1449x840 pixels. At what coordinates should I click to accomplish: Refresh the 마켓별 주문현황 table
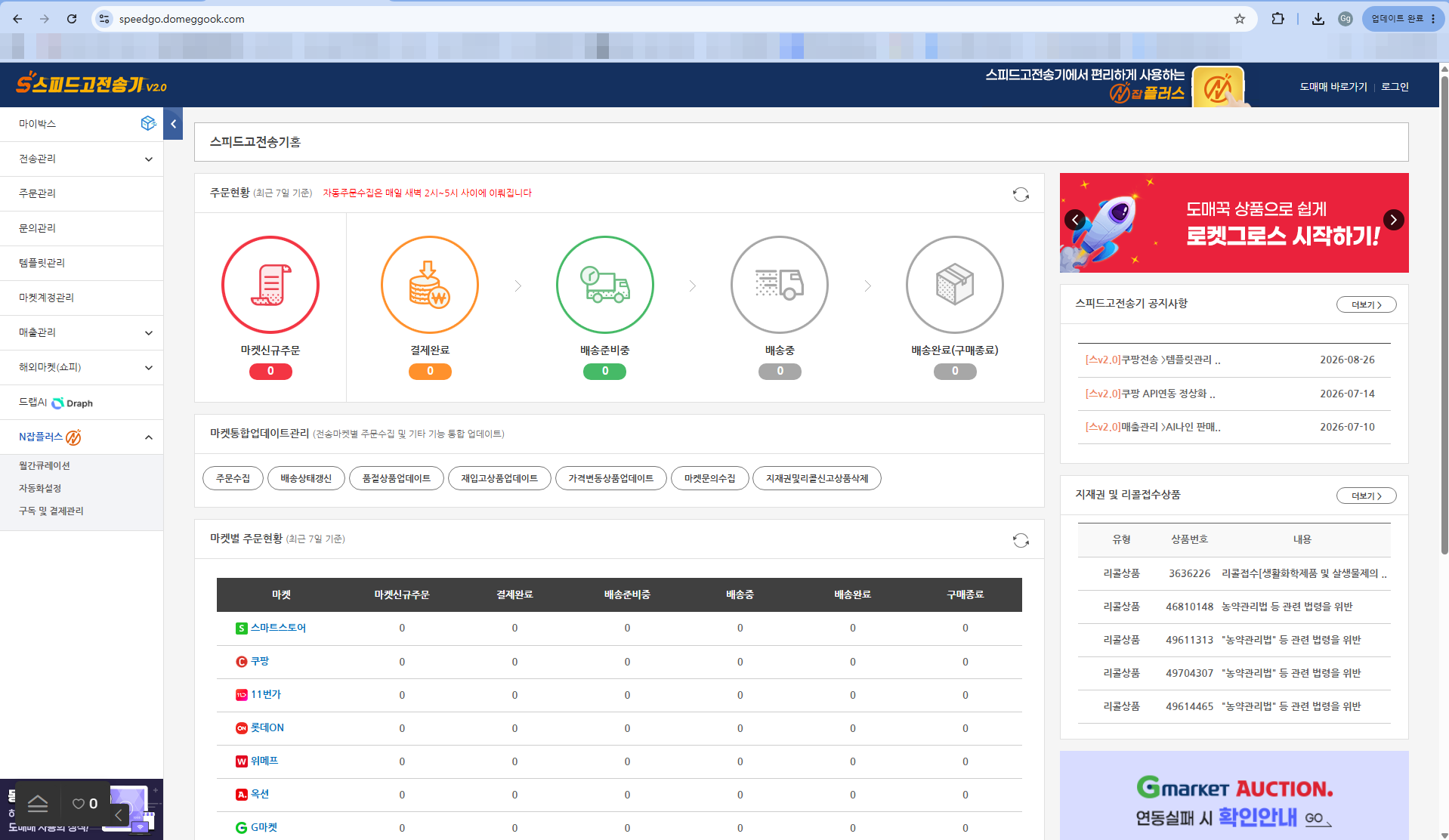click(x=1021, y=540)
